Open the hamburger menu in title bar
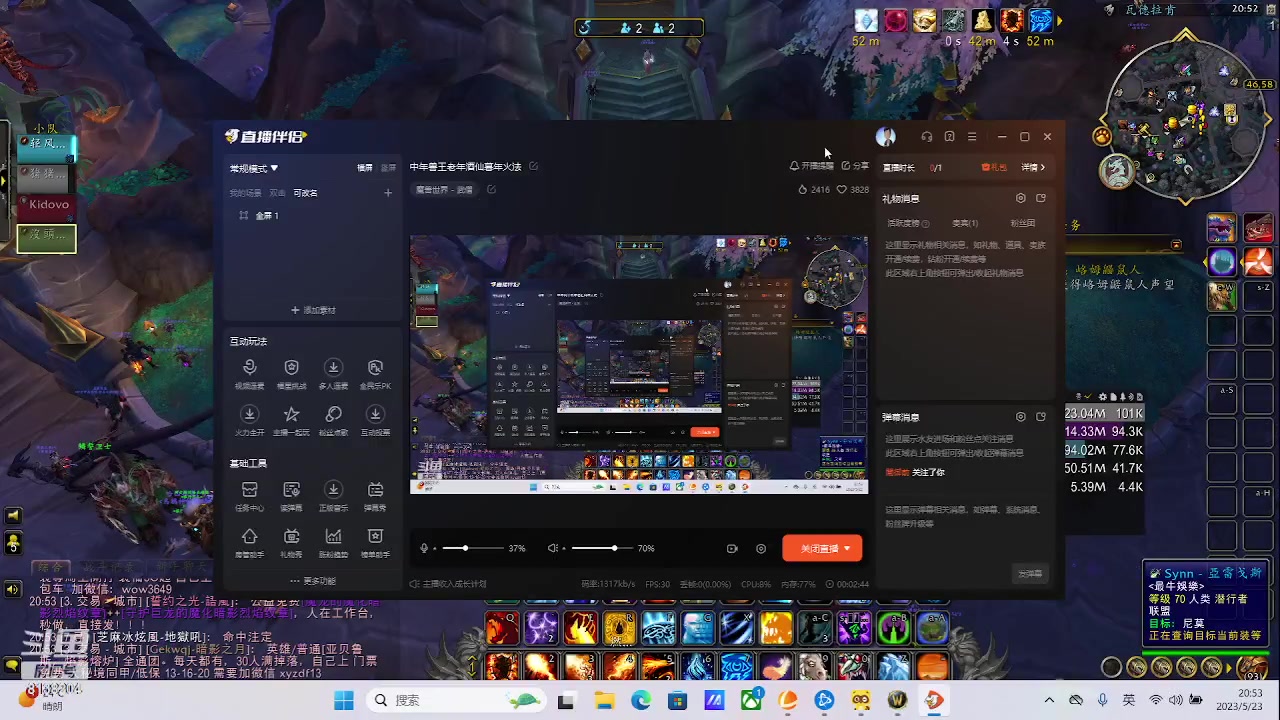1280x720 pixels. (x=971, y=137)
